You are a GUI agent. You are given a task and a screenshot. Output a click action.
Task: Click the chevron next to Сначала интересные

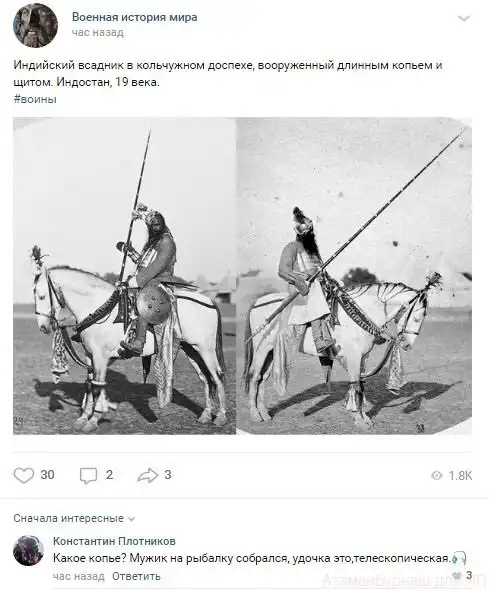132,519
